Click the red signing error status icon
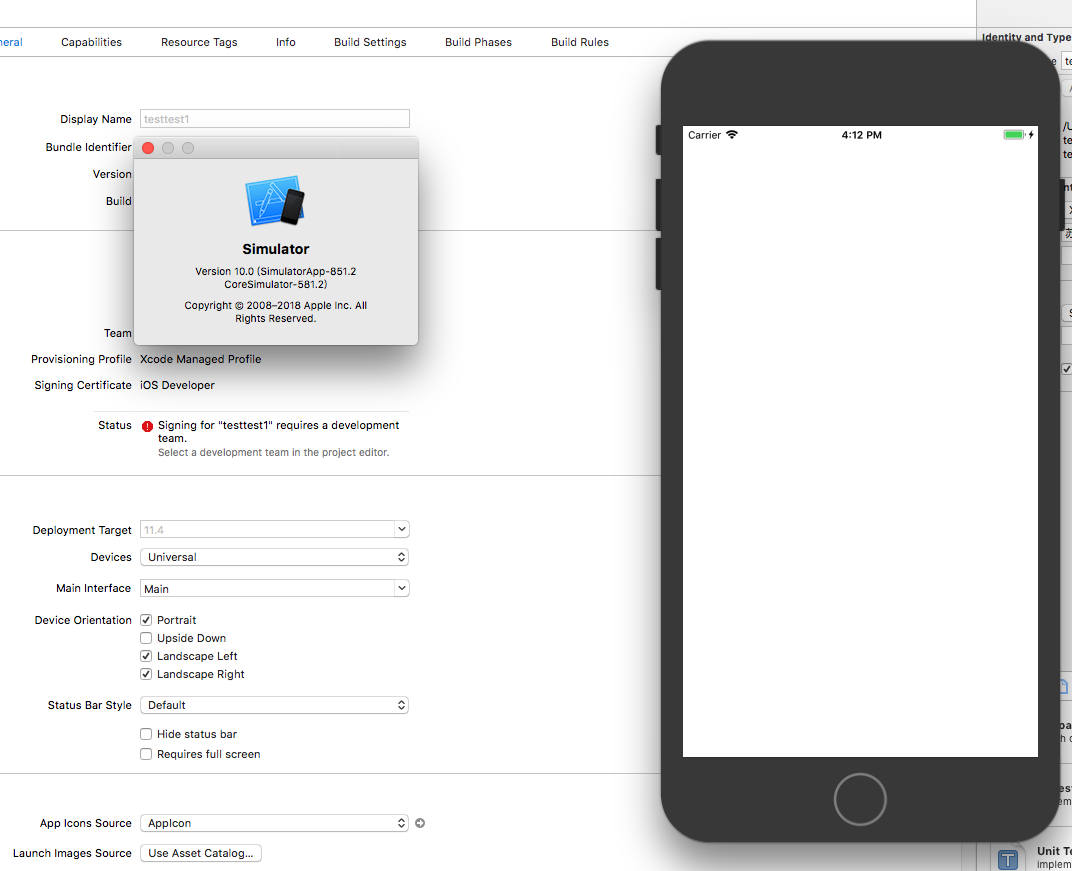This screenshot has height=871, width=1072. [147, 427]
